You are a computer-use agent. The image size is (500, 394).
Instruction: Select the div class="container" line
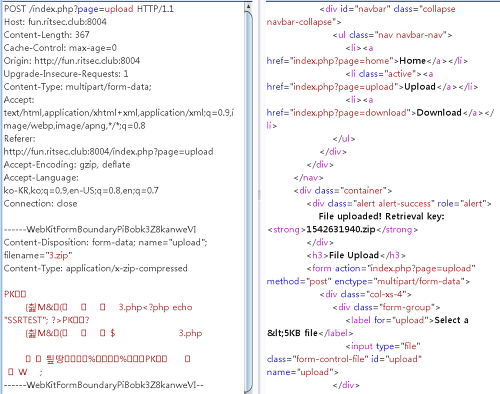point(343,191)
